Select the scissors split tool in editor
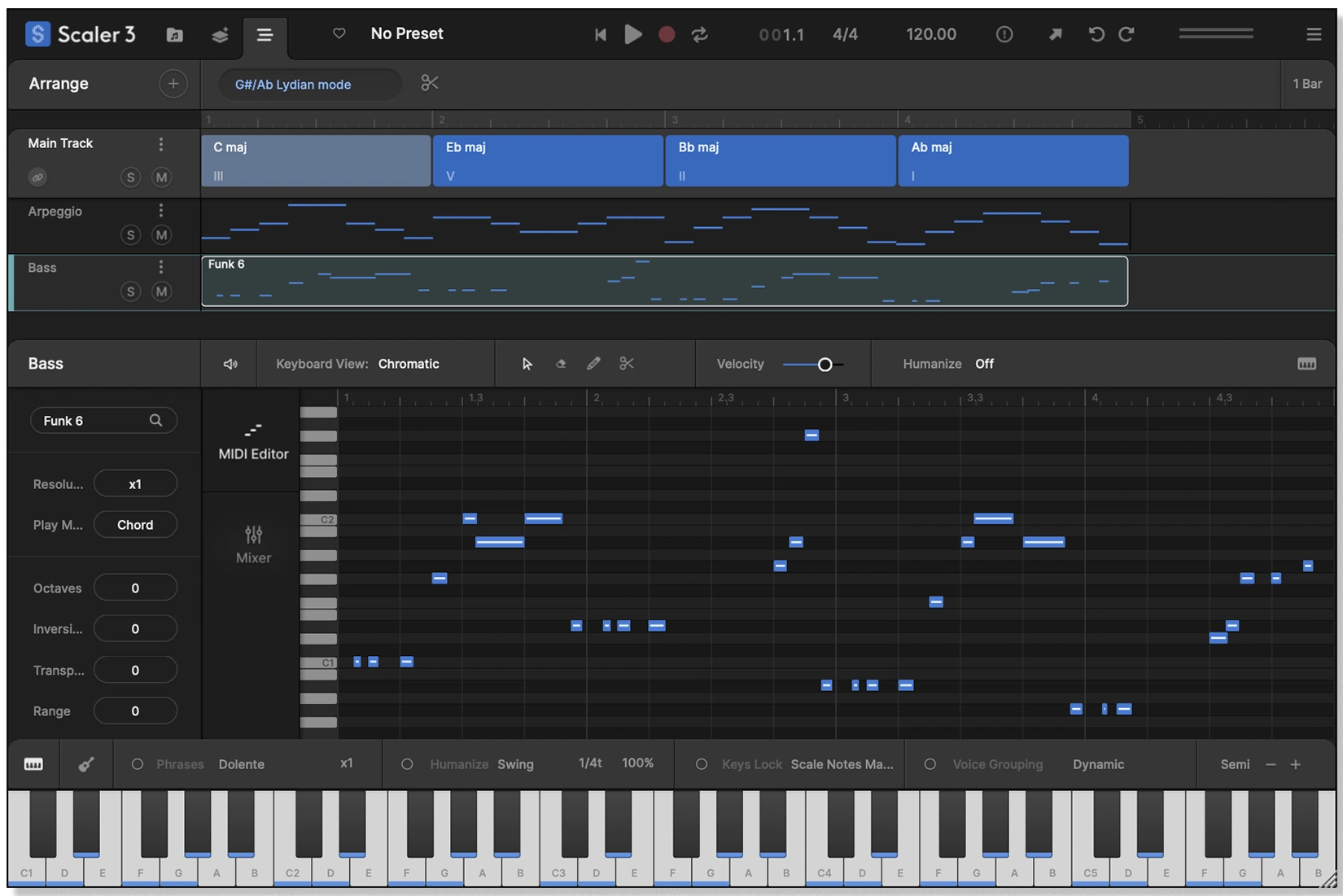Viewport: 1343px width, 896px height. [626, 364]
